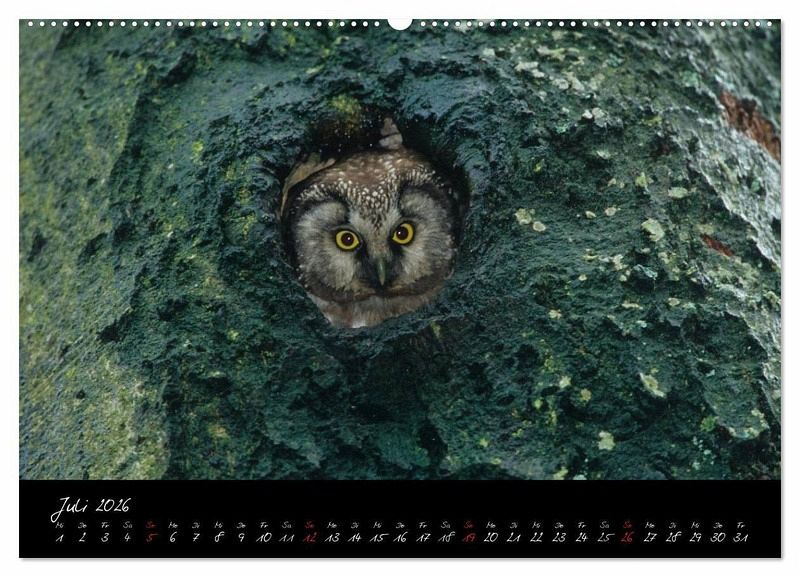Select date 24 in the calendar strip
800x577 pixels.
[x=582, y=537]
